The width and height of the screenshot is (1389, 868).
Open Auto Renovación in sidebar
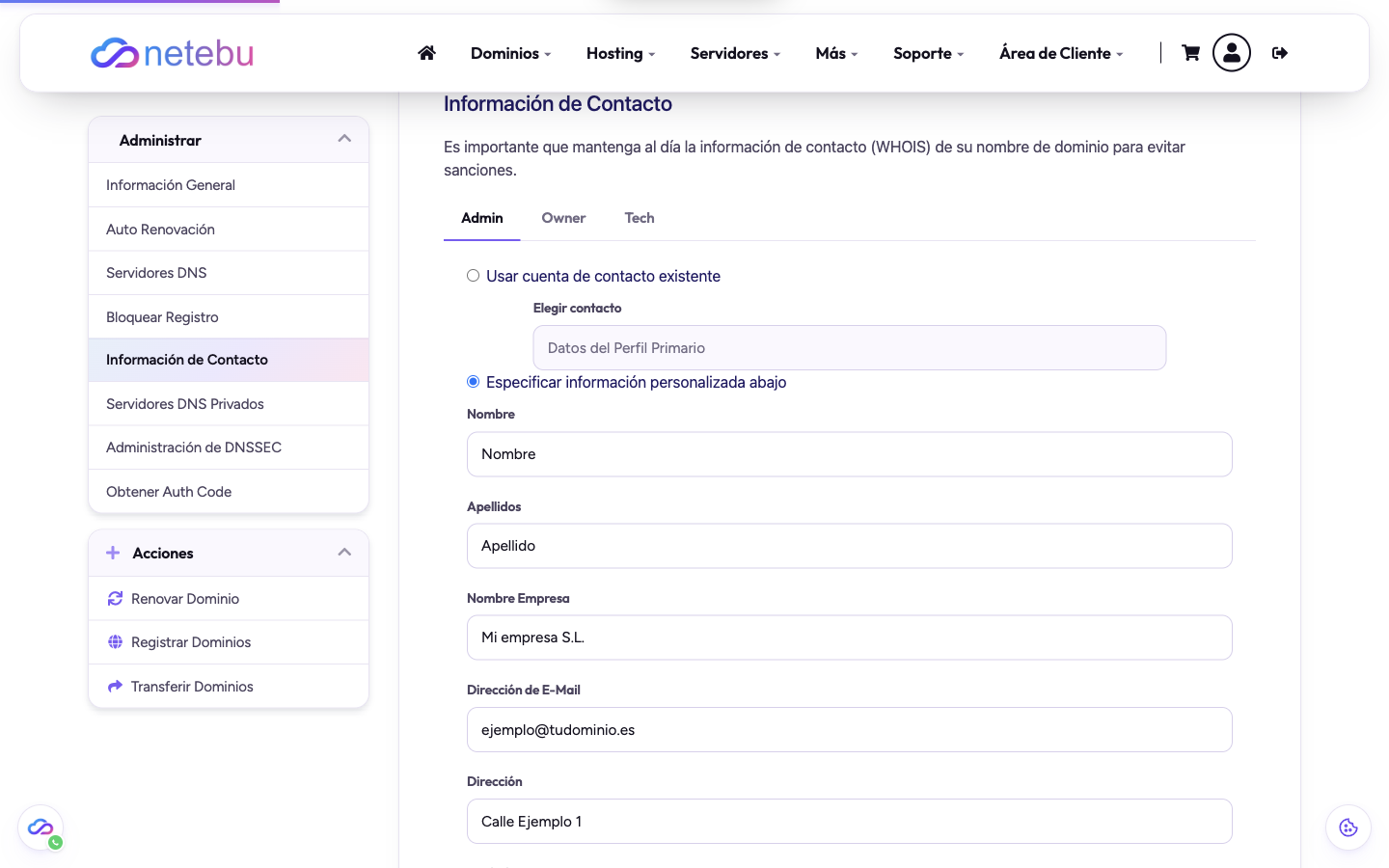point(229,230)
